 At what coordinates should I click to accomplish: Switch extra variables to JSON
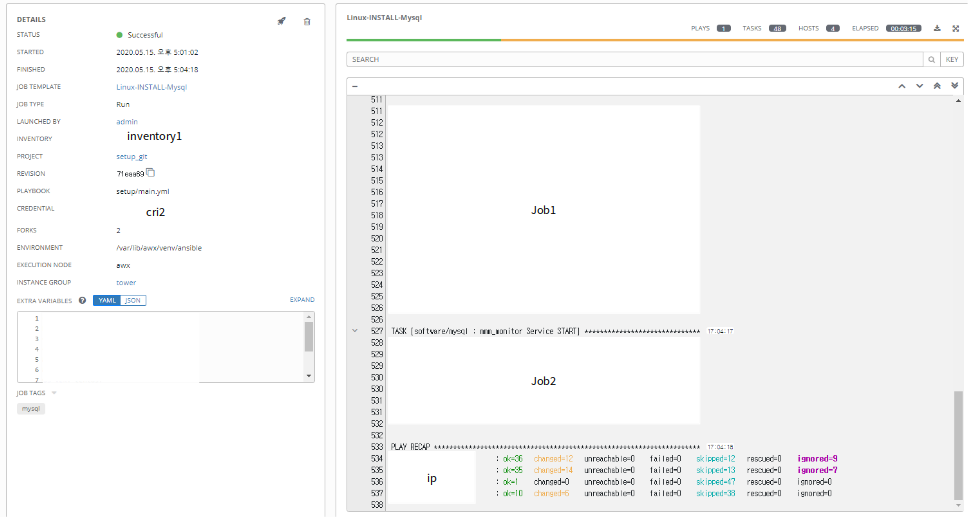point(133,300)
